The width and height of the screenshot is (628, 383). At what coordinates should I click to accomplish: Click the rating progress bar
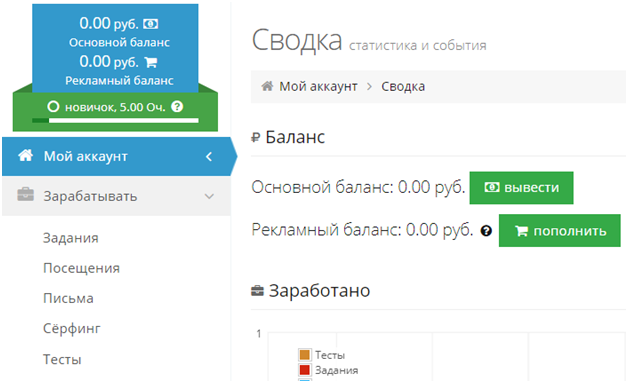pyautogui.click(x=115, y=120)
